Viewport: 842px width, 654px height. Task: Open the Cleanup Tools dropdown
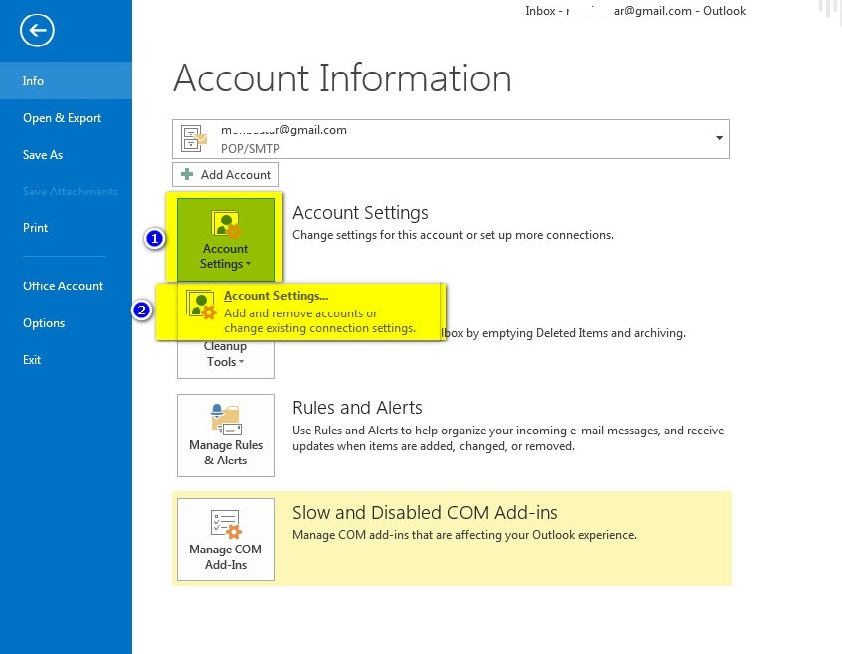226,358
